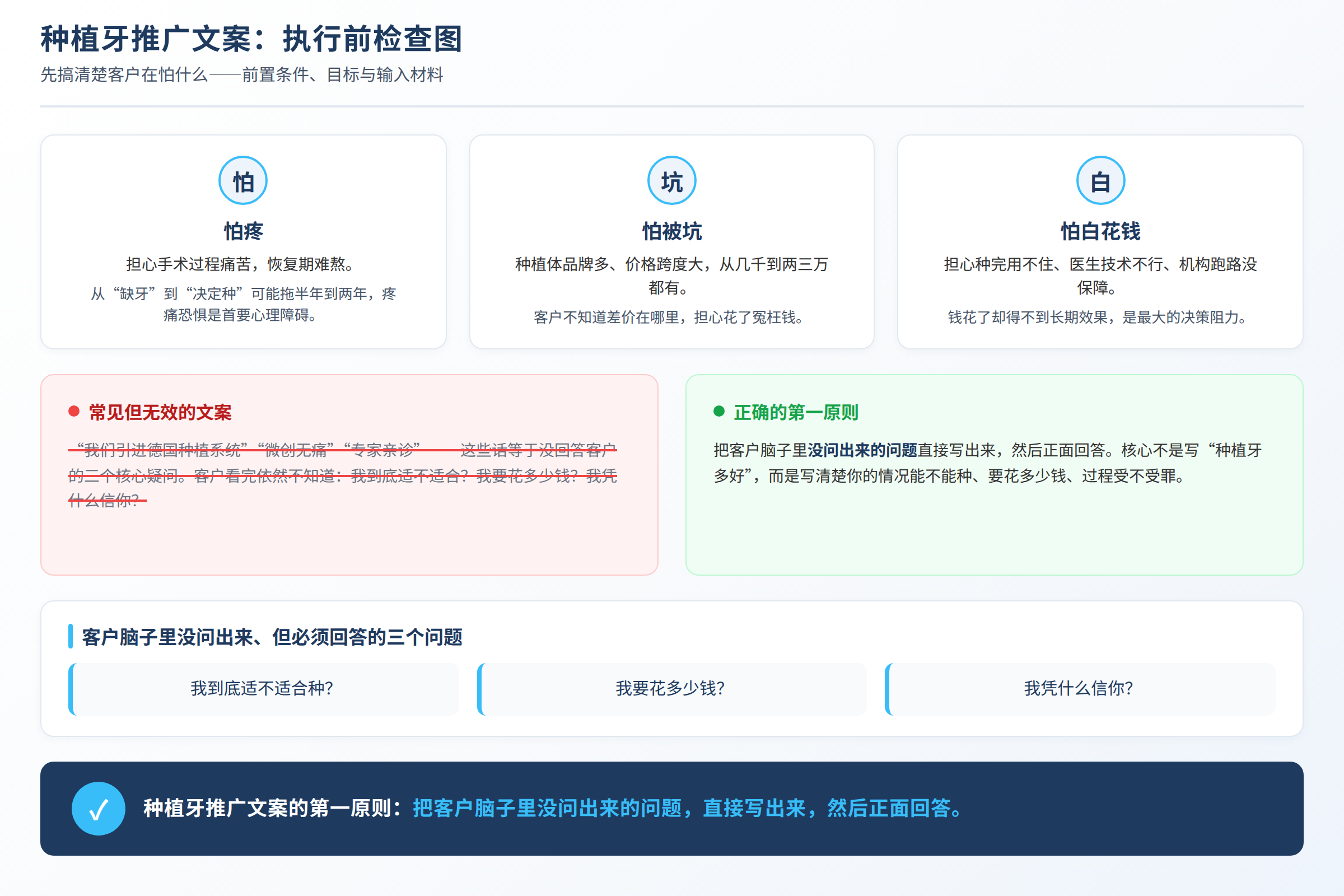Click the subtitle 先搞清楚客户在怕什么
This screenshot has height=896, width=1344.
click(124, 74)
